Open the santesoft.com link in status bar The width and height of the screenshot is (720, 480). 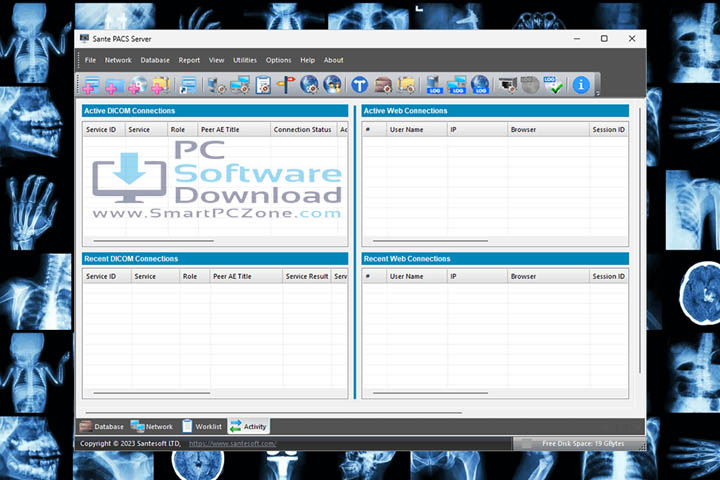click(x=232, y=444)
